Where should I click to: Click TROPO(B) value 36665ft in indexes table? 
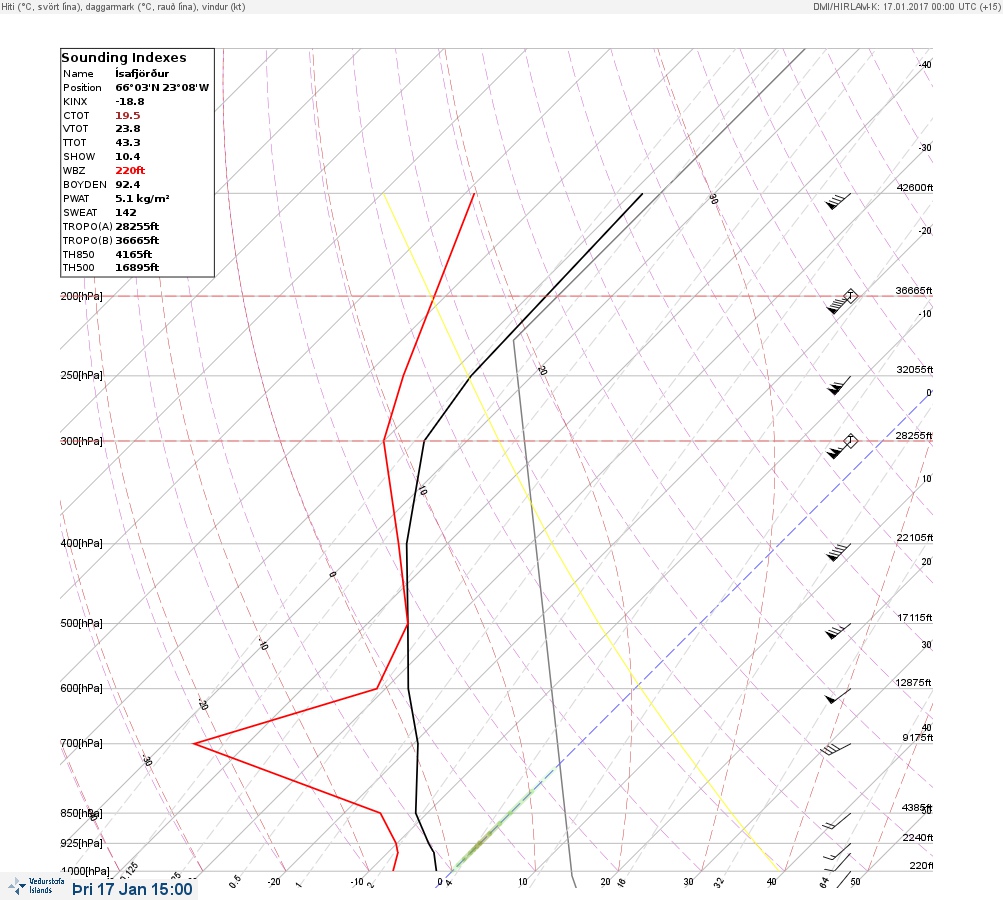pyautogui.click(x=137, y=241)
